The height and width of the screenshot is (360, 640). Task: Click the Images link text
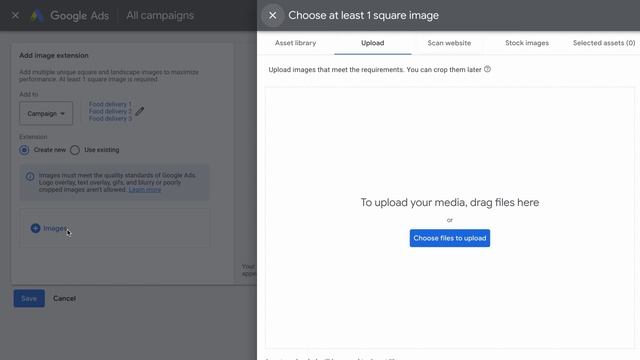55,228
